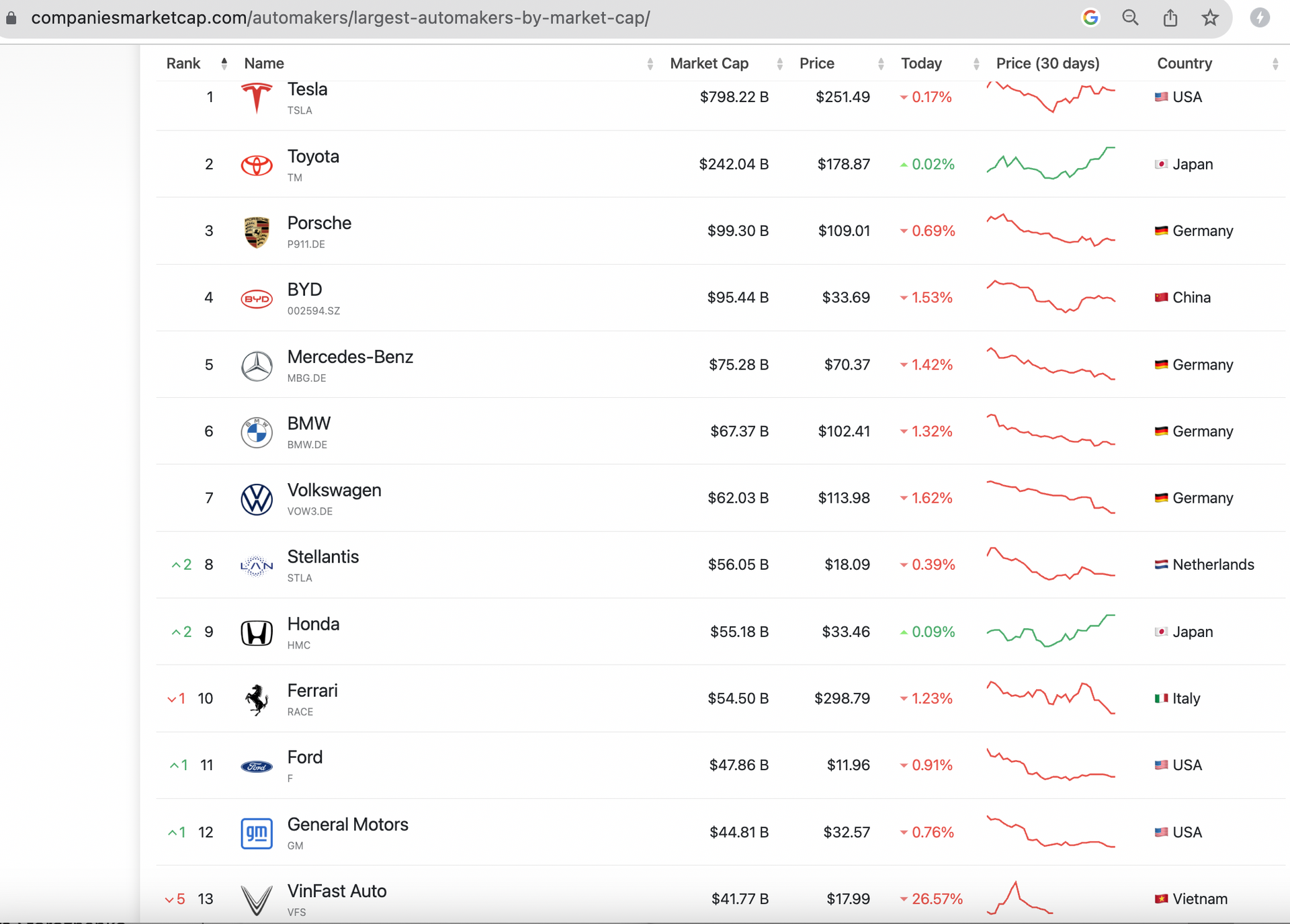Open the Toyota company link
1290x924 pixels.
pos(313,156)
